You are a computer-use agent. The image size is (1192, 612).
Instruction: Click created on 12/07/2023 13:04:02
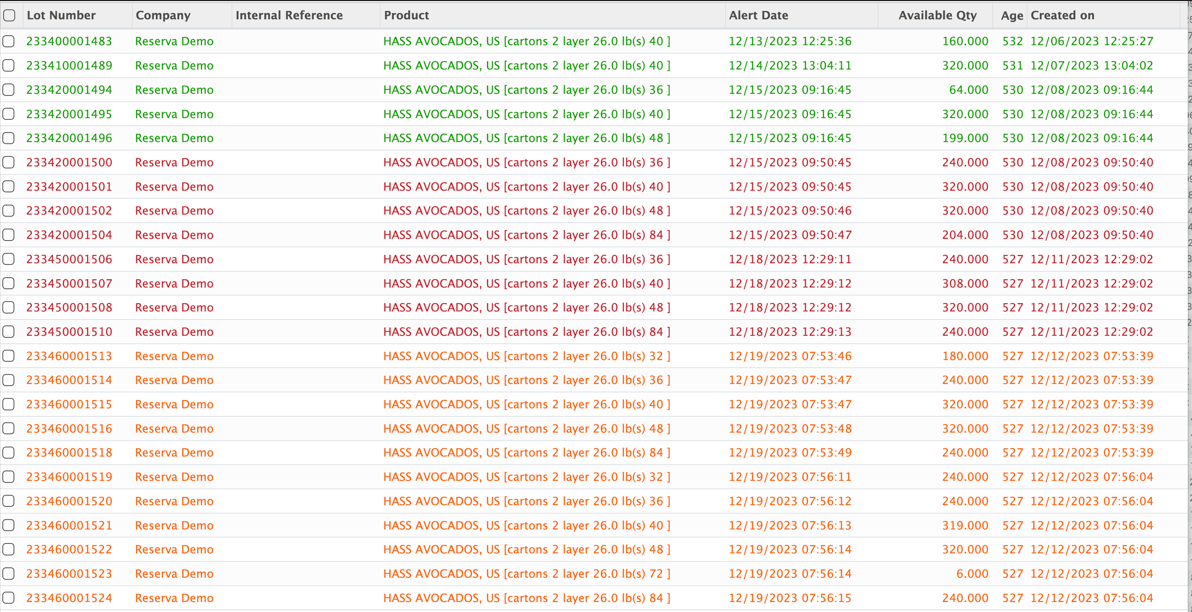click(1092, 66)
